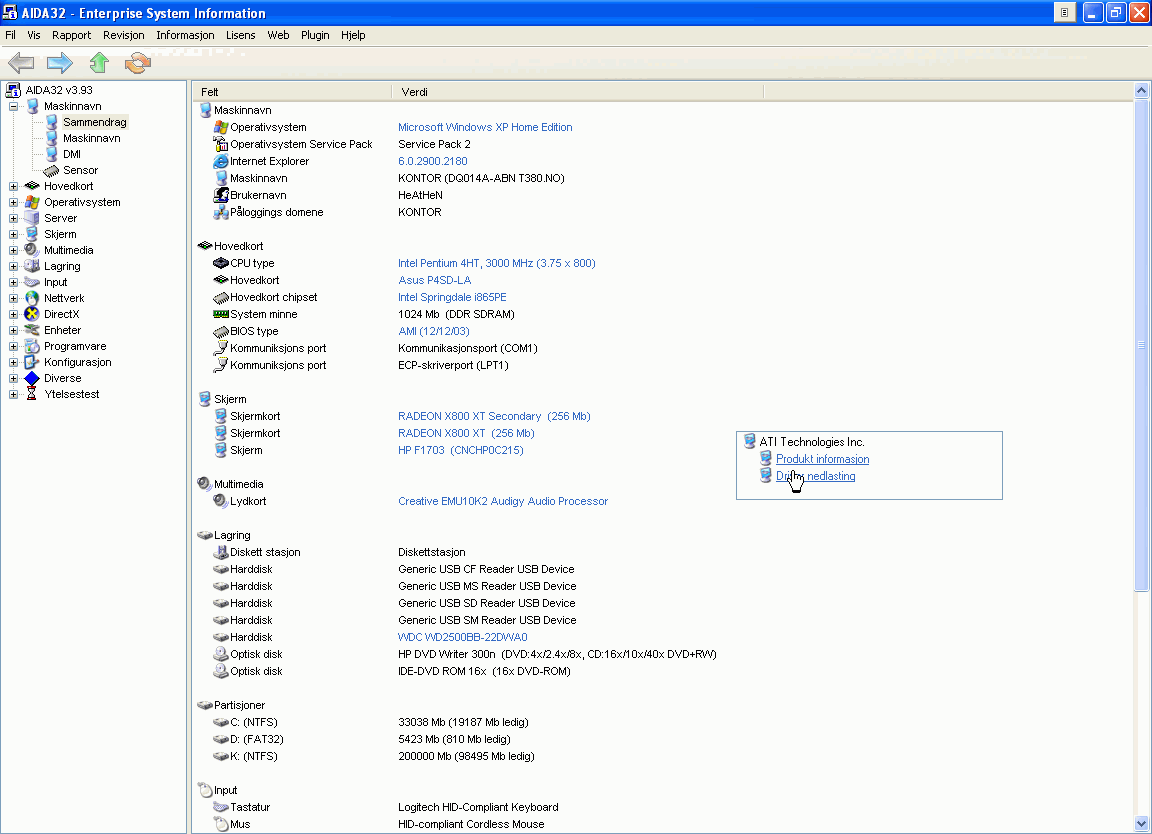Screen dimensions: 1152x834
Task: Click the Intel Pentium 4HT value link
Action: pyautogui.click(x=497, y=263)
